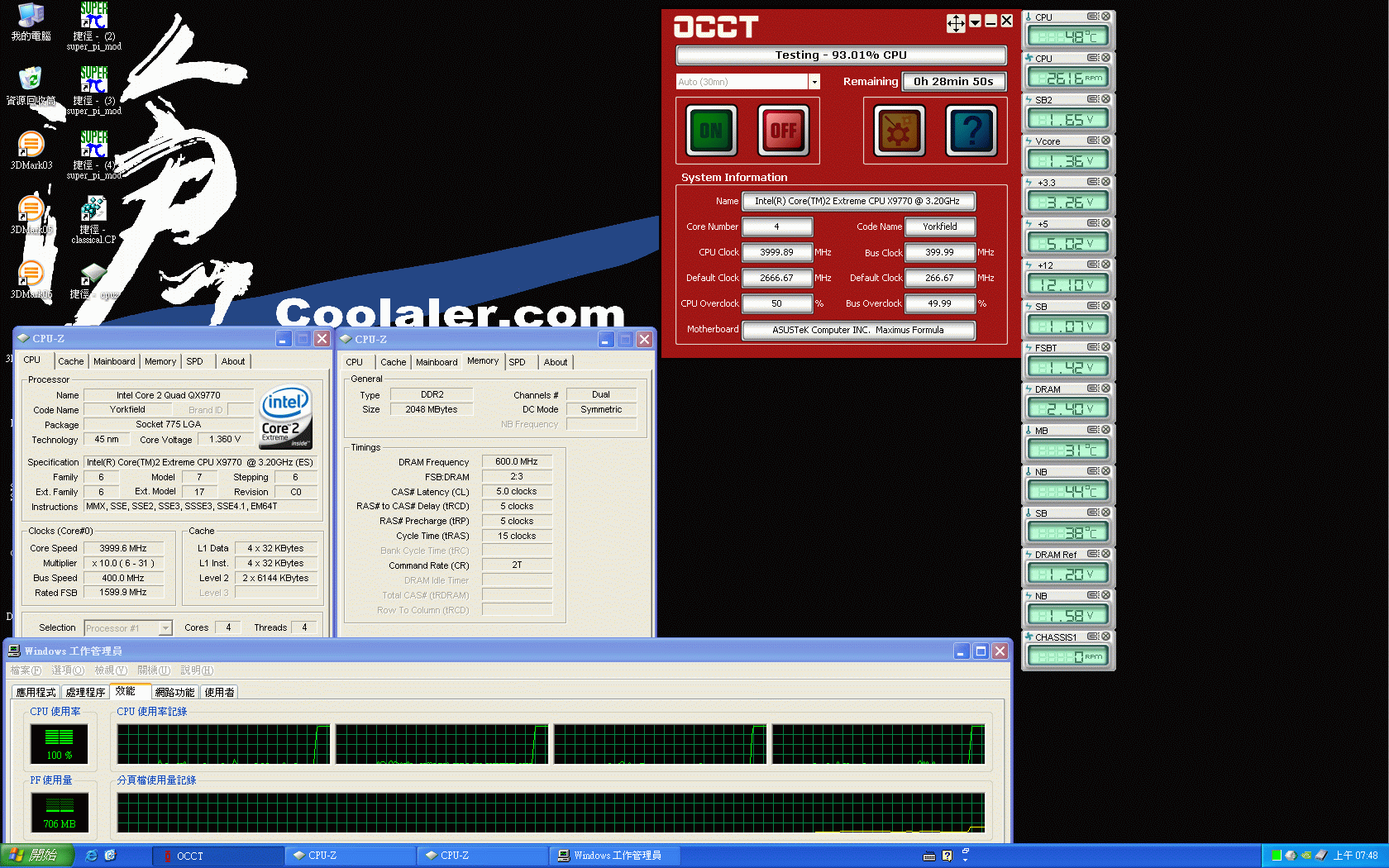
Task: Switch to Mainboard tab in left CPU-Z
Action: 114,361
